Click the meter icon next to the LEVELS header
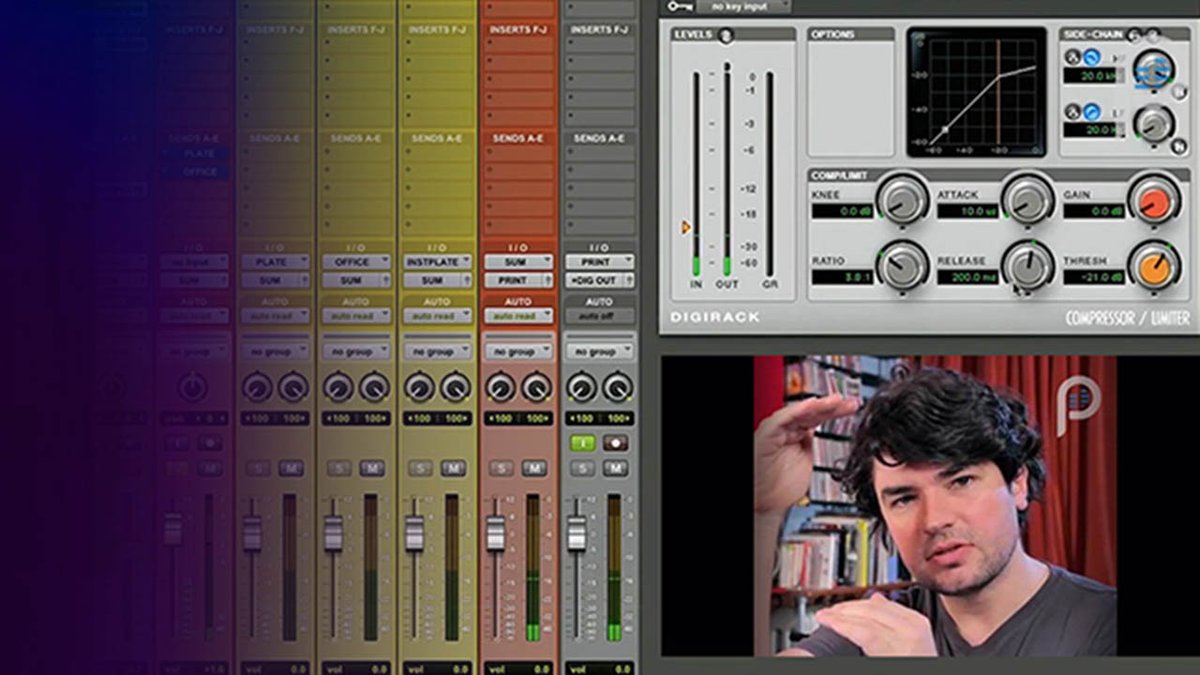1200x675 pixels. point(726,35)
